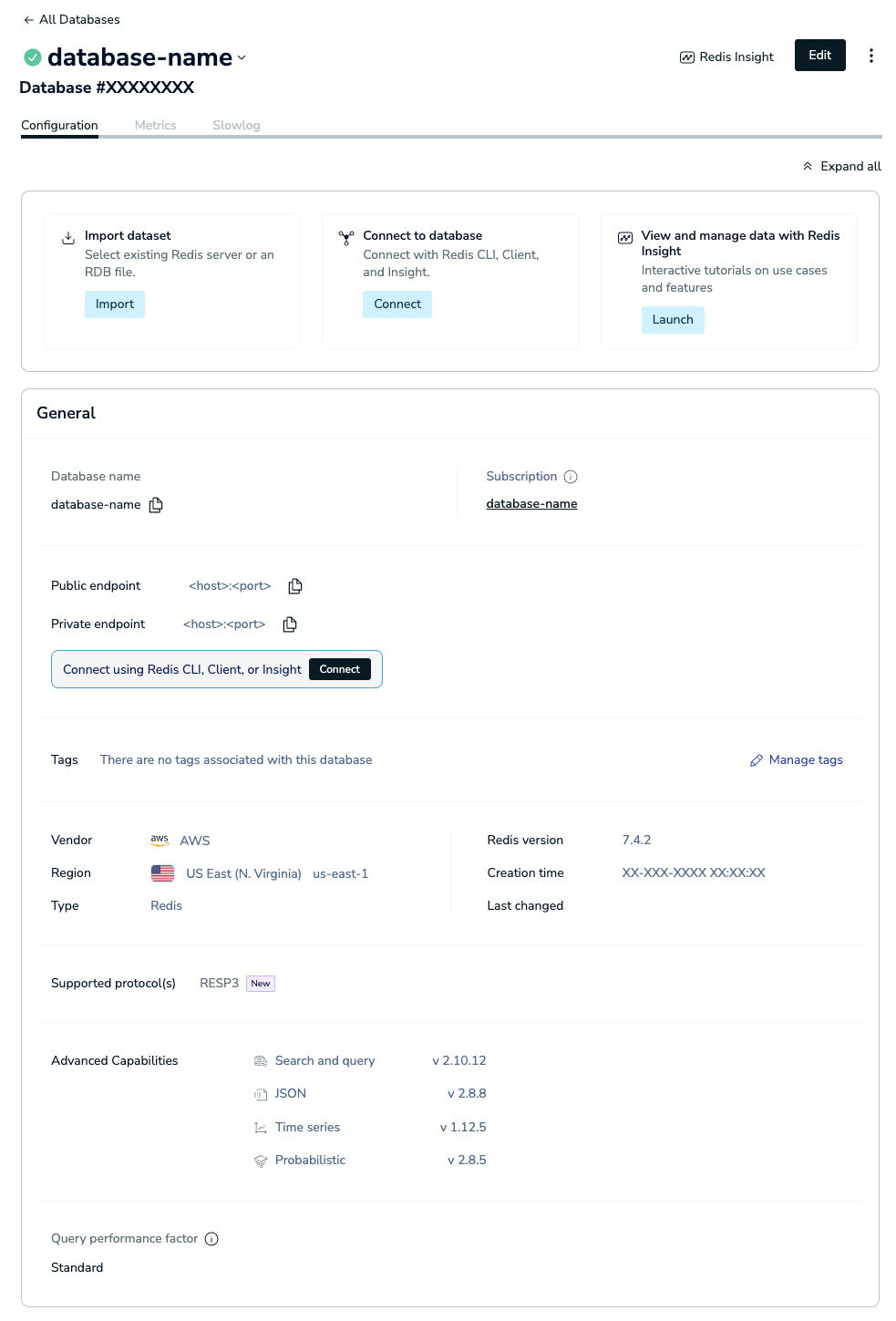Copy the public endpoint address
Viewport: 896px width, 1321px height.
point(294,586)
